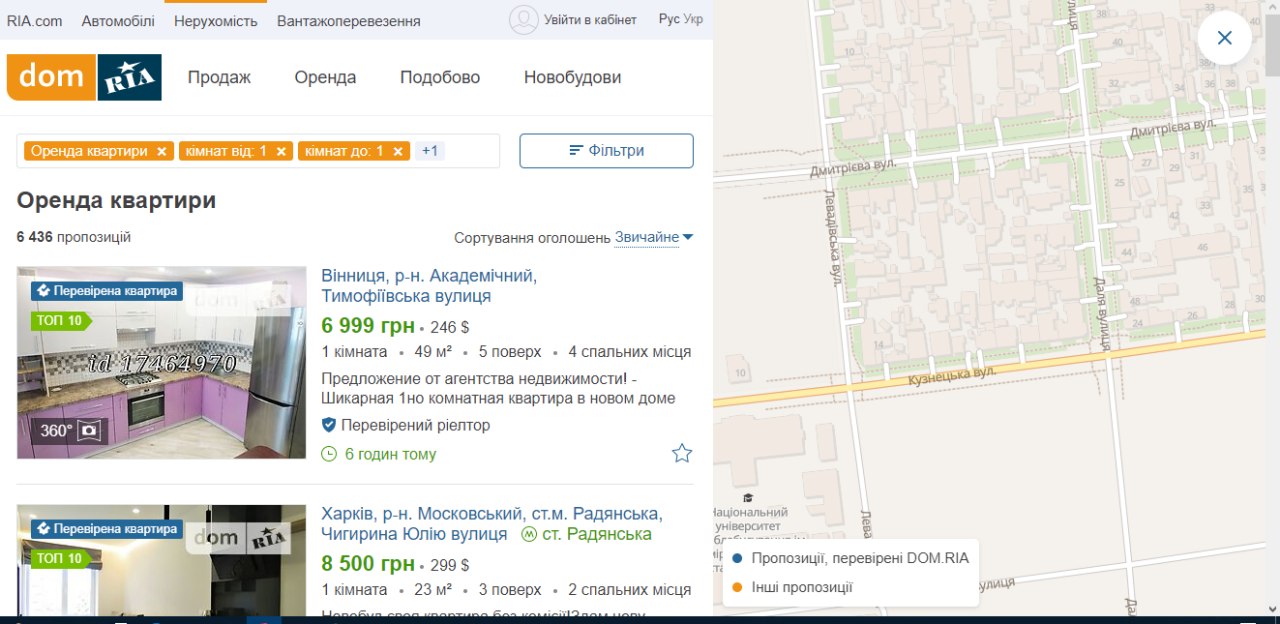Click the 'Перевірена квартира' badge on Харків photo
Image resolution: width=1280 pixels, height=624 pixels.
(106, 528)
